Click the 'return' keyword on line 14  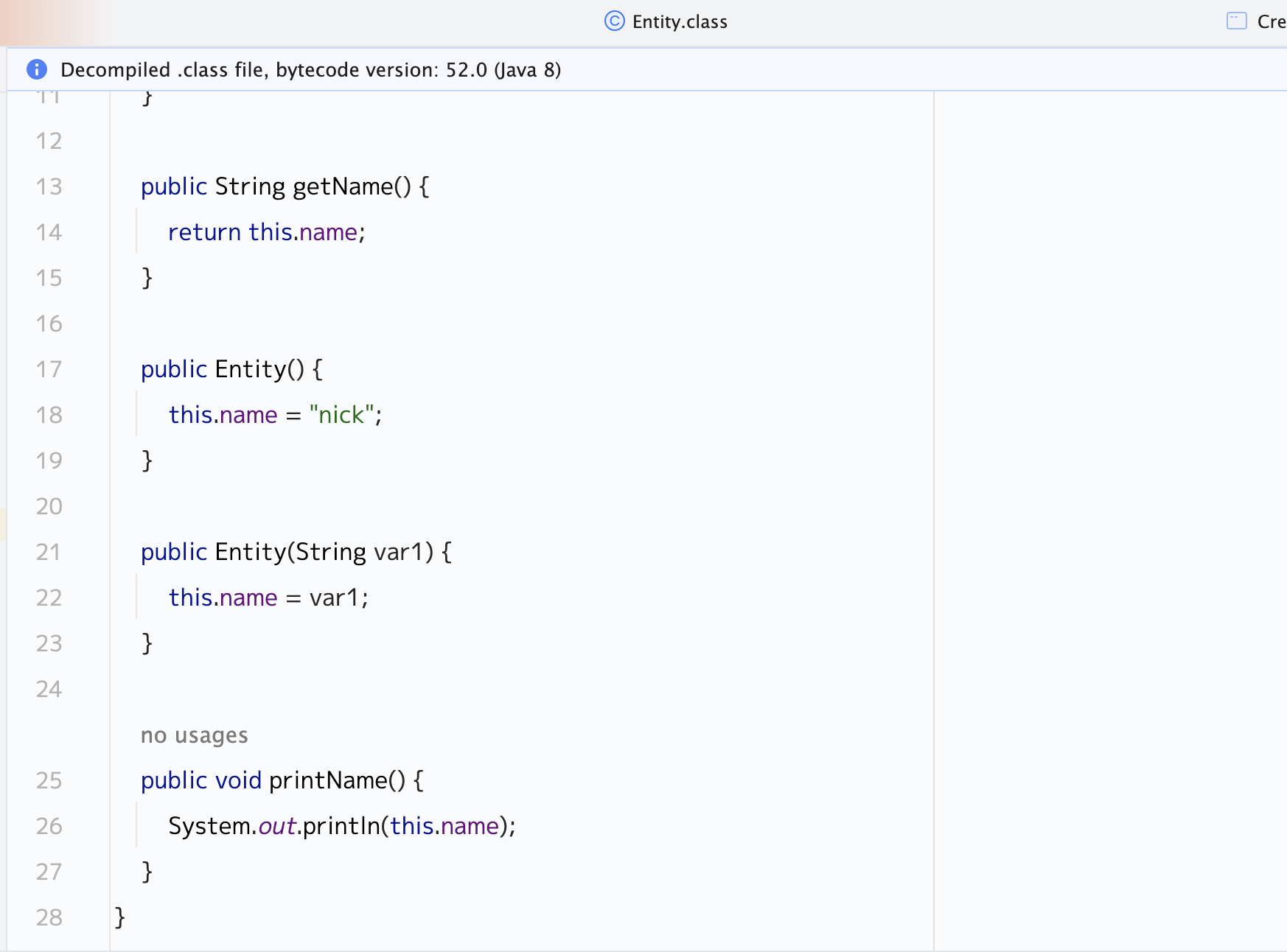coord(204,232)
